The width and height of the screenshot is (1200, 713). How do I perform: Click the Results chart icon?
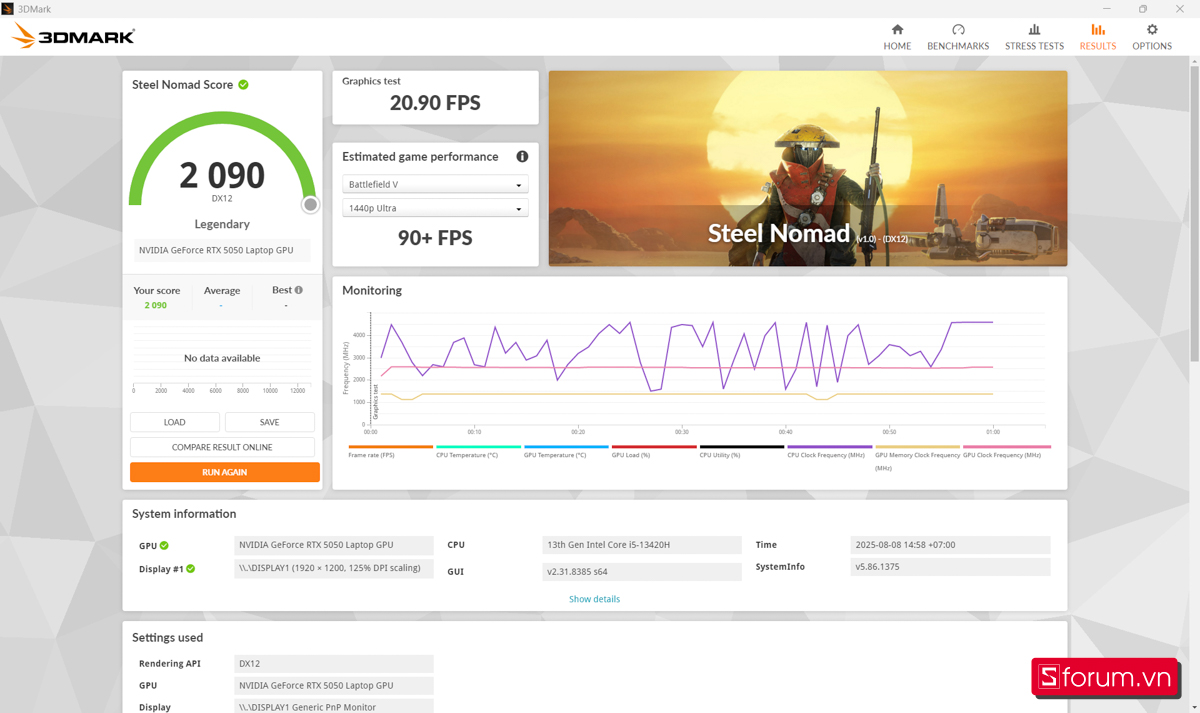pyautogui.click(x=1097, y=30)
